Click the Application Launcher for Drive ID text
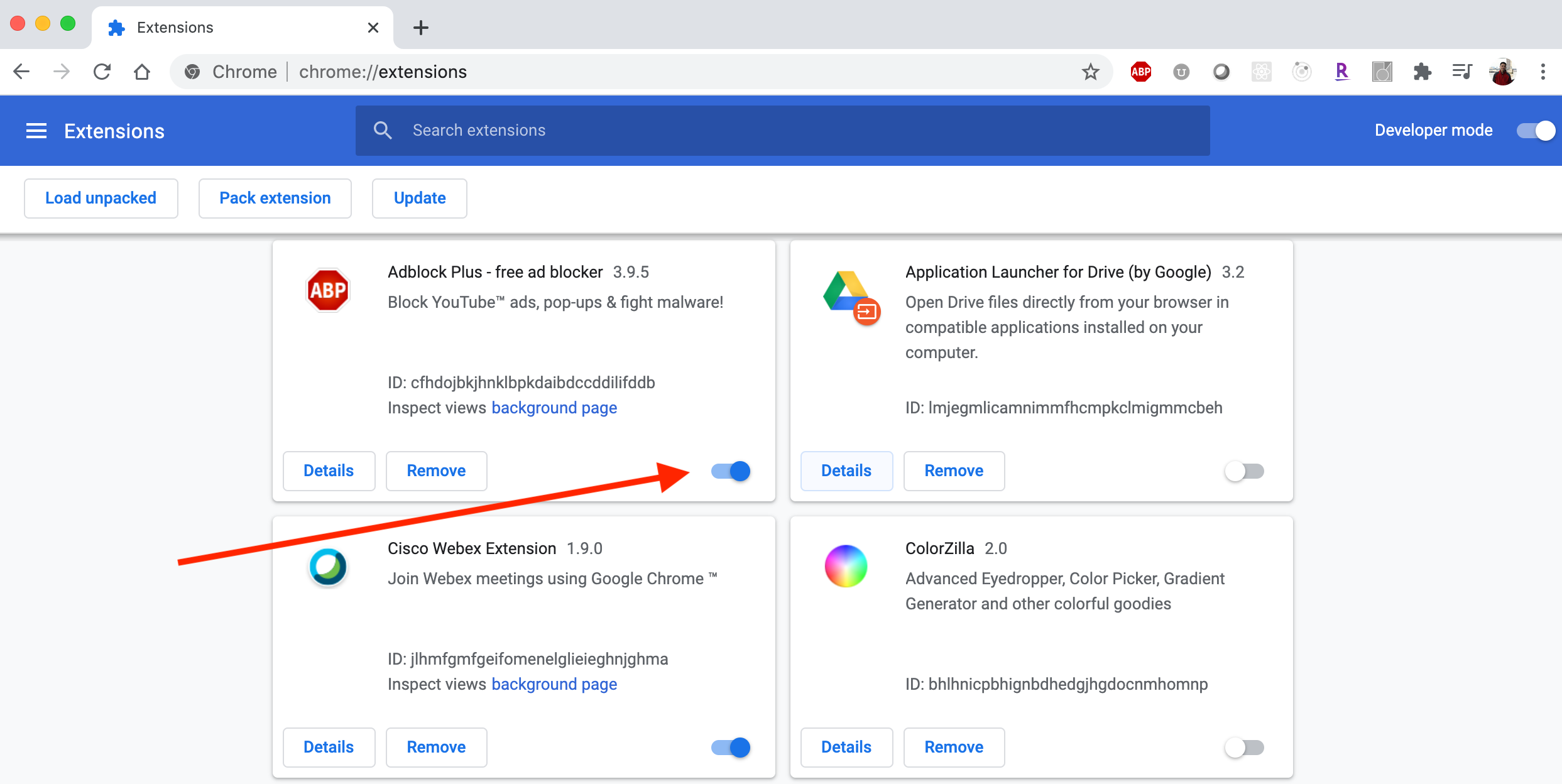 1064,408
